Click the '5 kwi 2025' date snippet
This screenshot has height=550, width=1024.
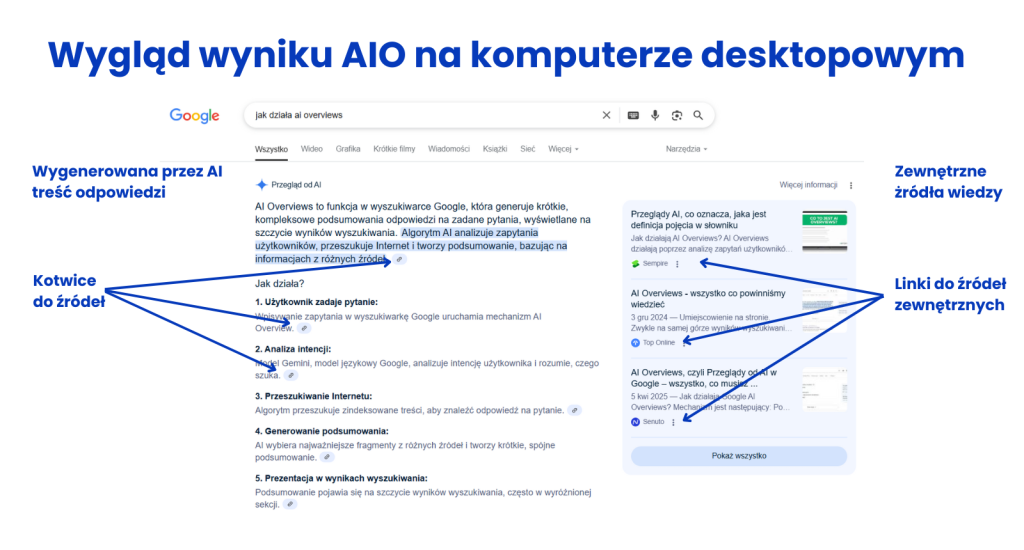coord(648,396)
